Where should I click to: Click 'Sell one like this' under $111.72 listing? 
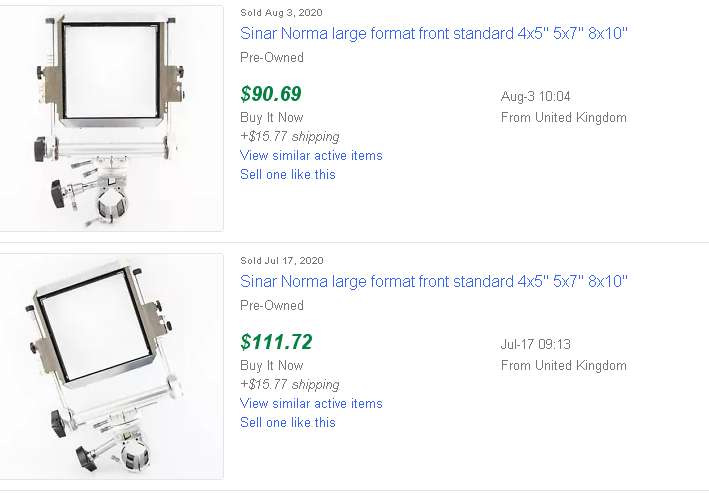[x=288, y=422]
